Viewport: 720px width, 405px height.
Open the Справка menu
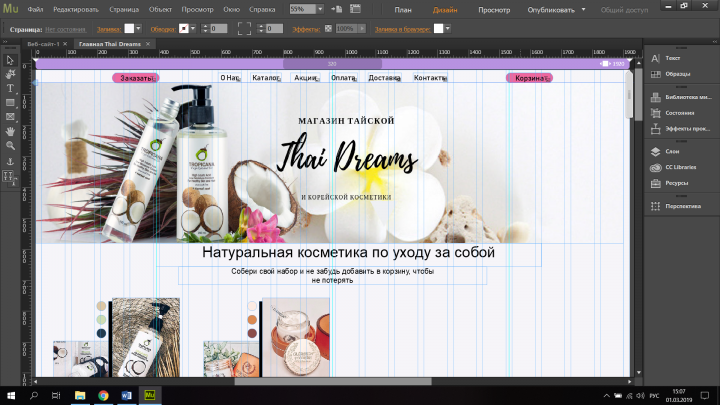pos(262,9)
